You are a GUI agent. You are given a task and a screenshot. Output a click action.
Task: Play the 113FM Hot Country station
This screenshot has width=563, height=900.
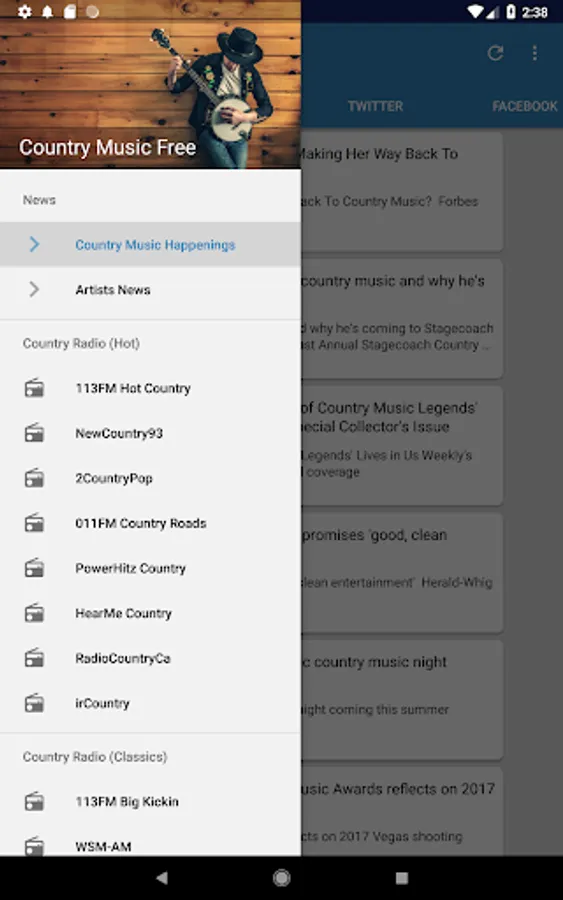150,388
